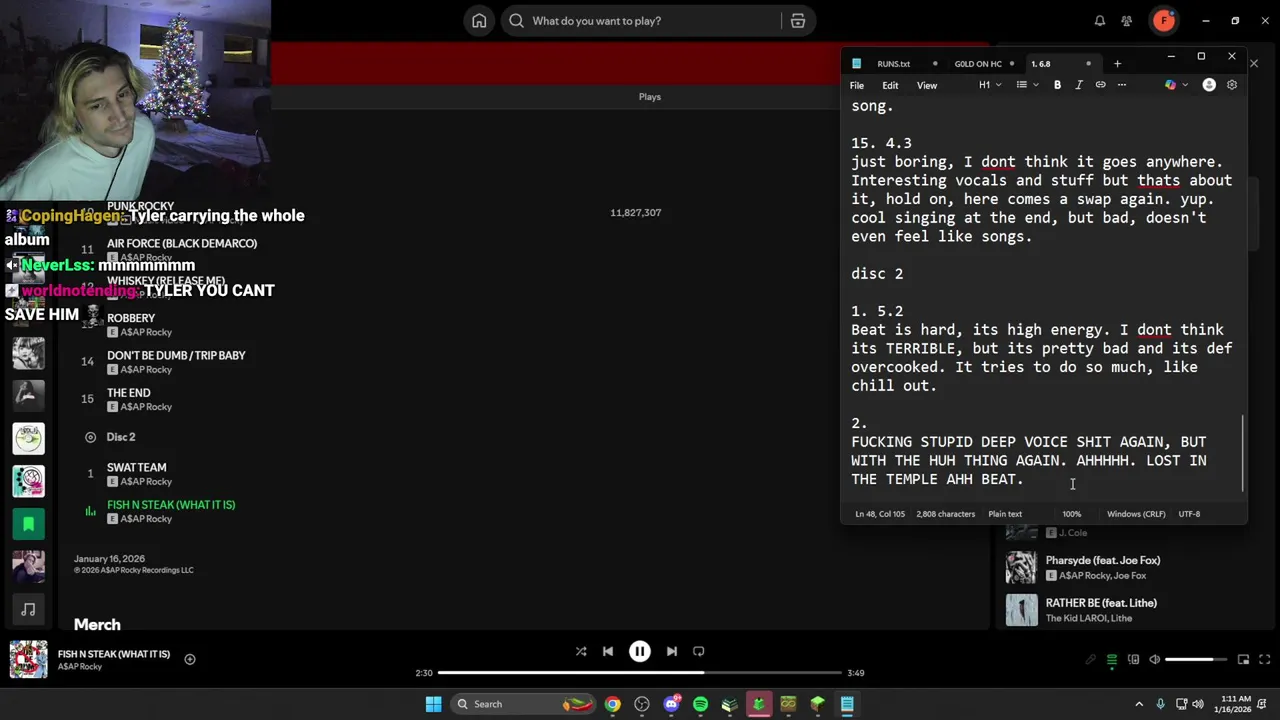
Task: Open A$AP Rocky link in now playing bar
Action: click(x=80, y=667)
